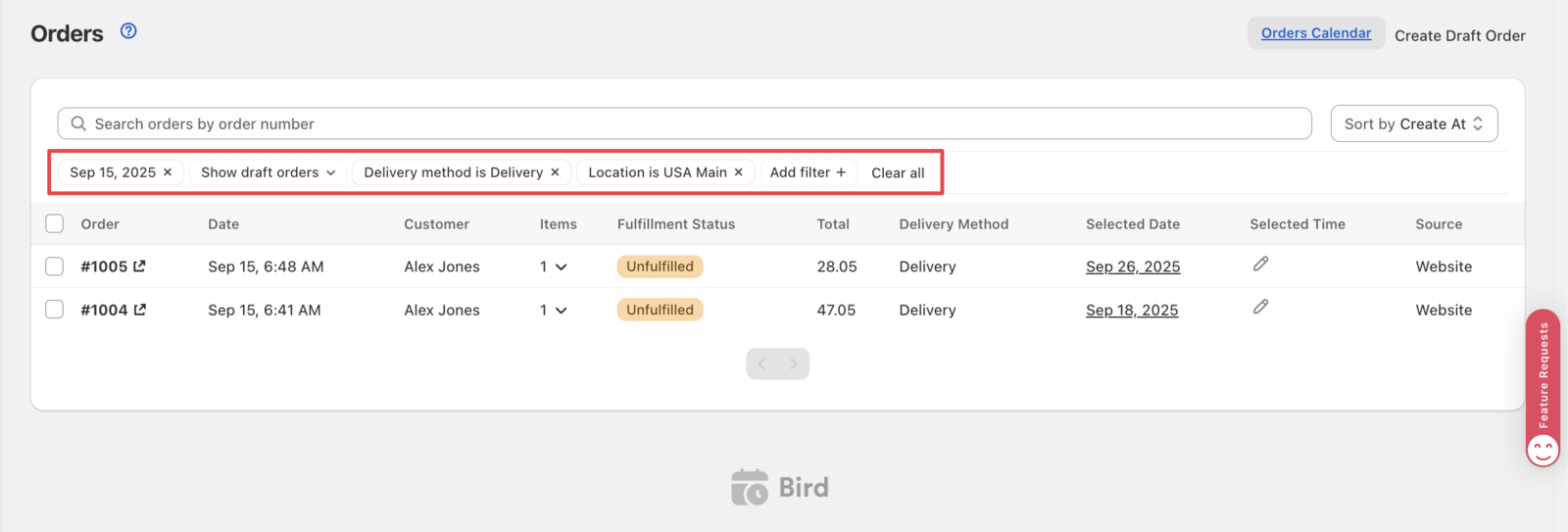Click Website source in #1005 row

[1444, 266]
